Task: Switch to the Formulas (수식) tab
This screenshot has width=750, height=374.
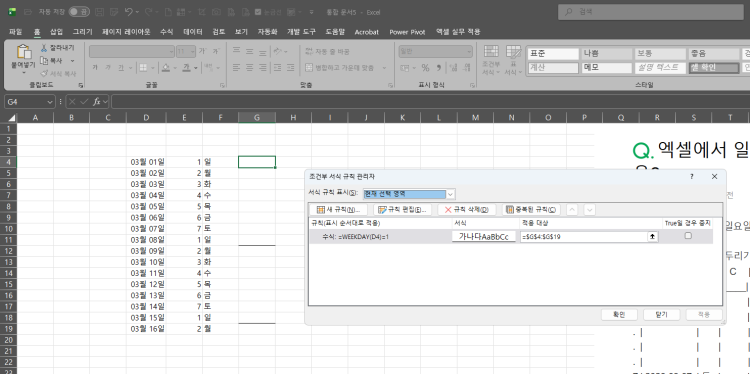Action: [x=166, y=32]
